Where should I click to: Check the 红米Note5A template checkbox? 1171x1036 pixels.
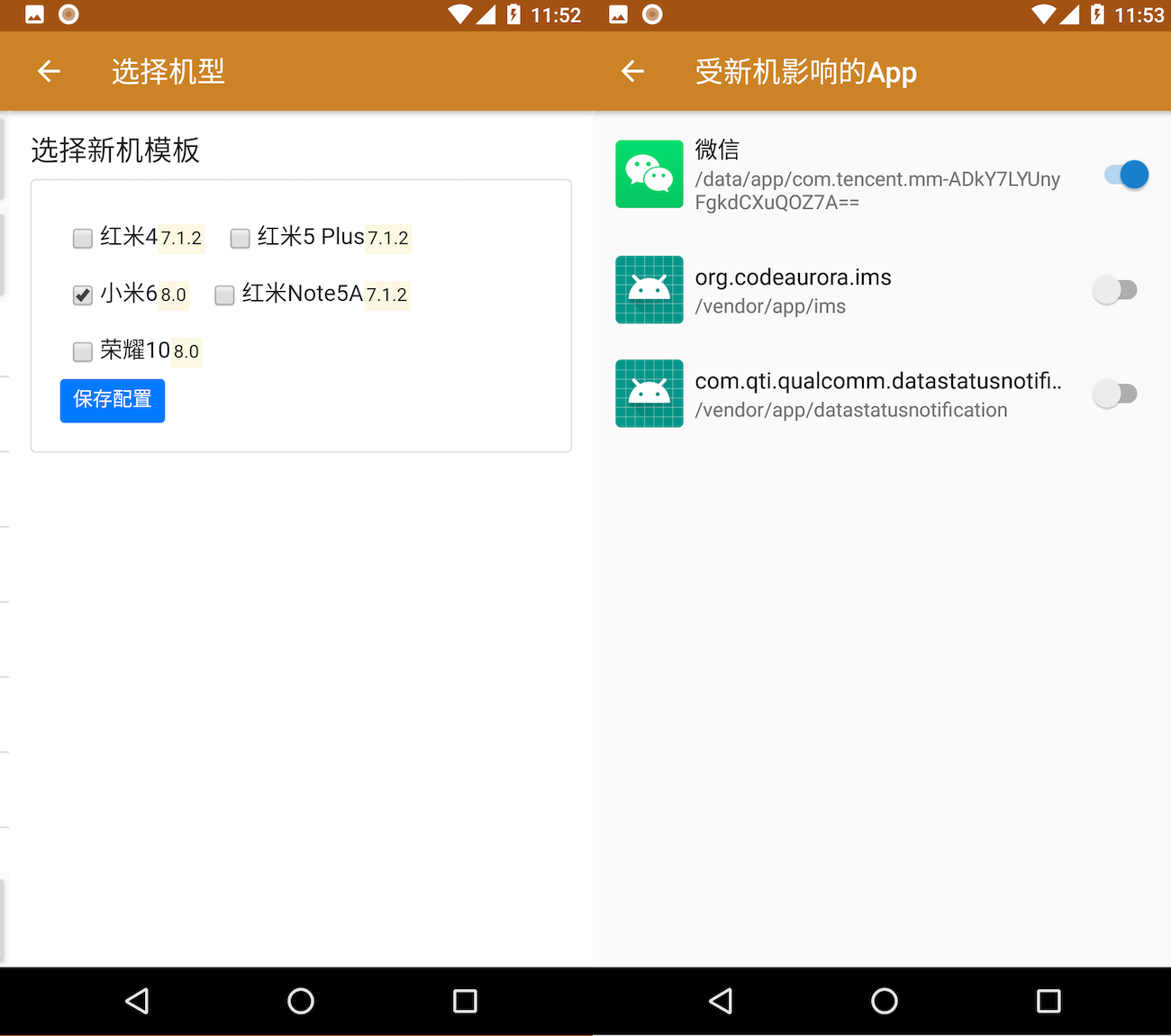pyautogui.click(x=224, y=295)
